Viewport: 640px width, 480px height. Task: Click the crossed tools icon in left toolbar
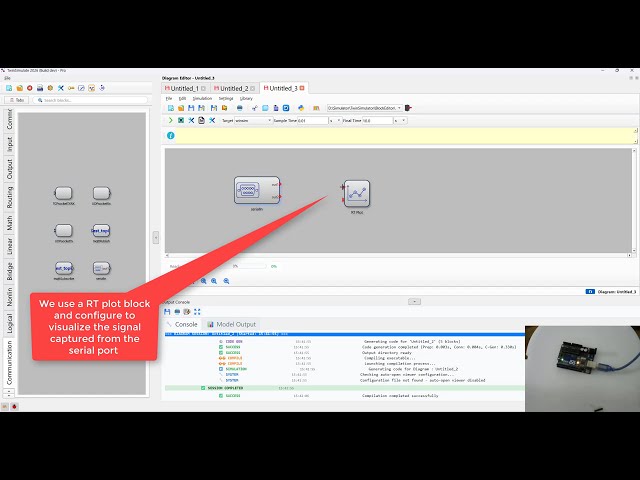(61, 88)
